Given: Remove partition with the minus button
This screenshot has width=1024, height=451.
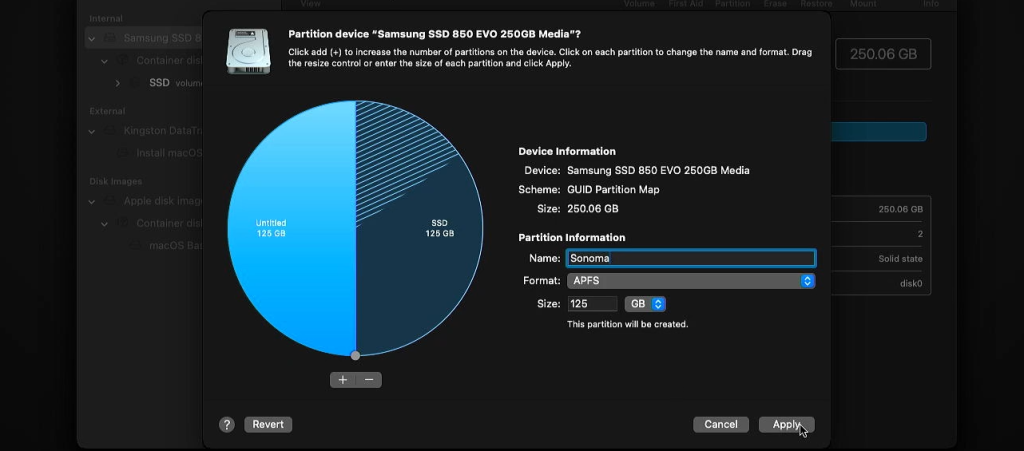Looking at the screenshot, I should [369, 380].
